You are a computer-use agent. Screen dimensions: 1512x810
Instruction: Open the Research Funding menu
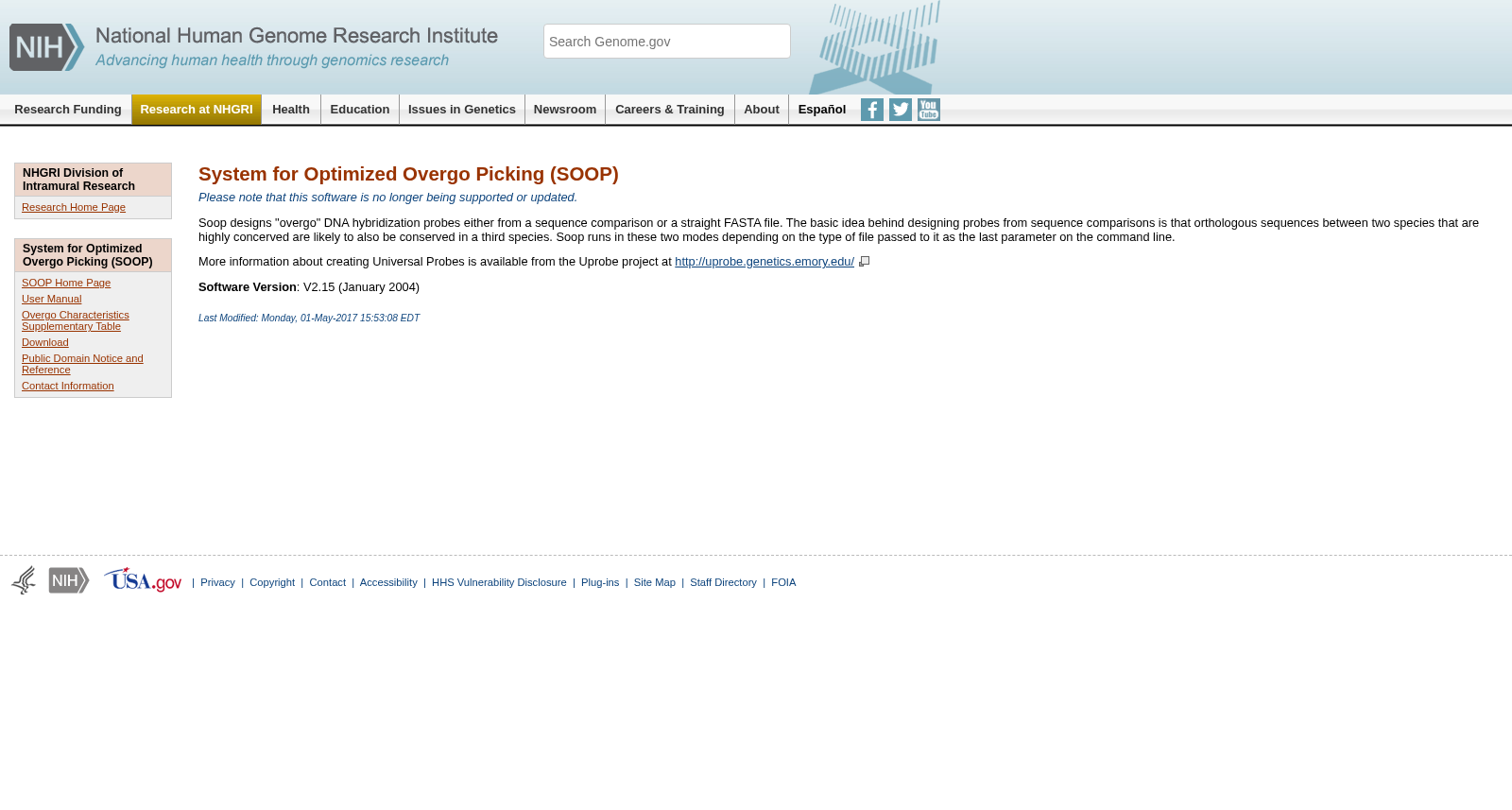[x=68, y=110]
